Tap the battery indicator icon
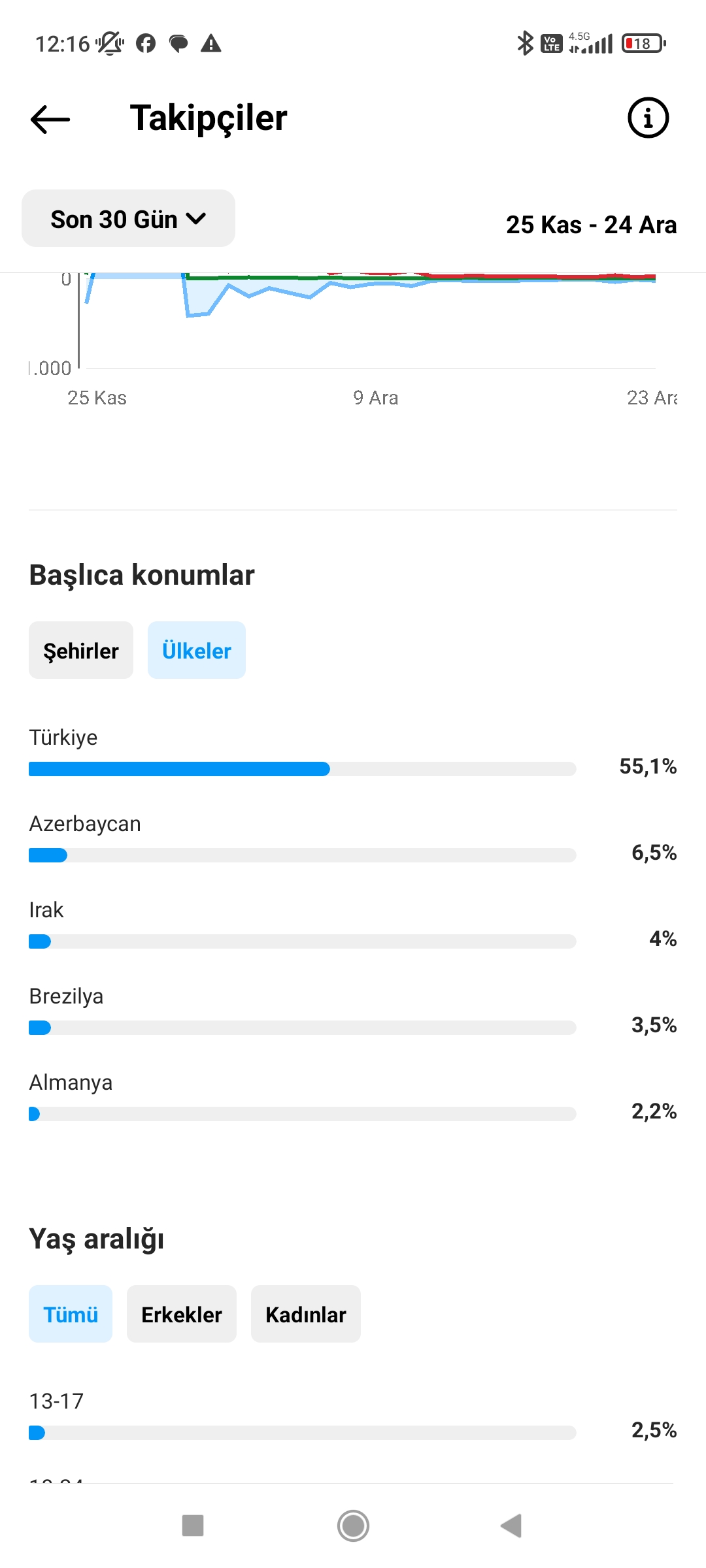 pos(644,44)
